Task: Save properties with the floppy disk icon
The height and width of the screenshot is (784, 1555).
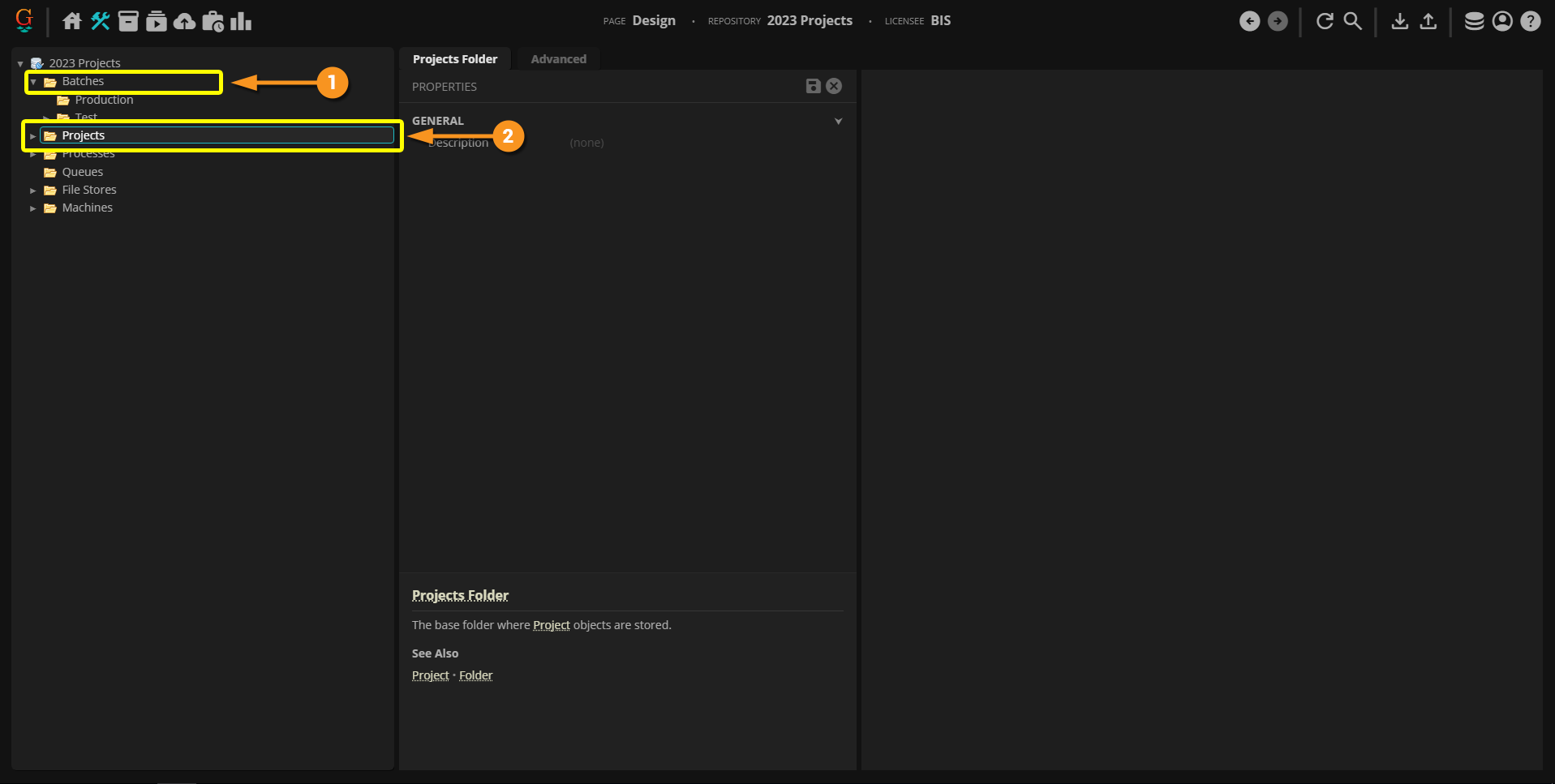Action: tap(814, 86)
